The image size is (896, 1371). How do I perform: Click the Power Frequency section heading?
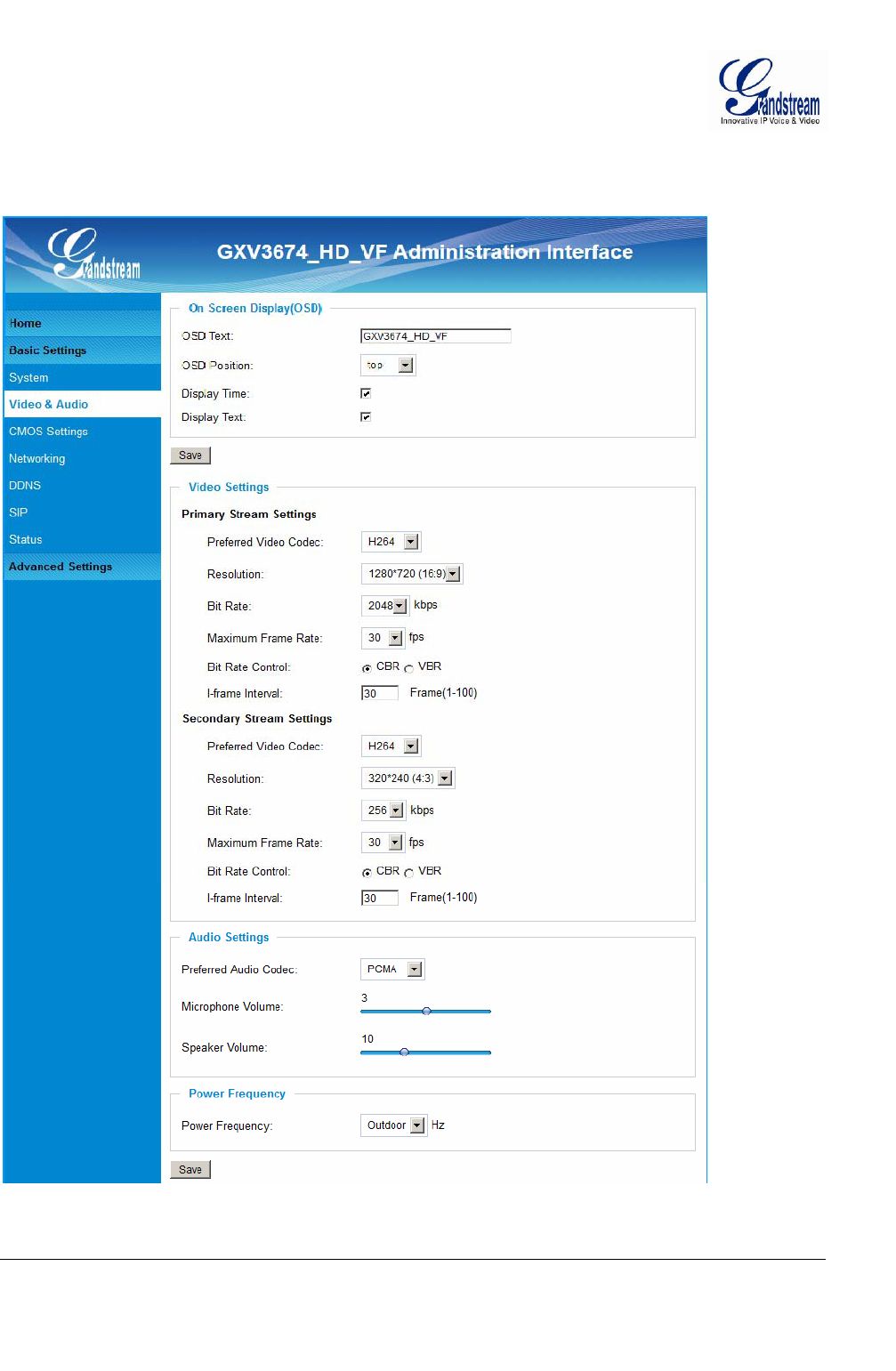click(238, 1094)
